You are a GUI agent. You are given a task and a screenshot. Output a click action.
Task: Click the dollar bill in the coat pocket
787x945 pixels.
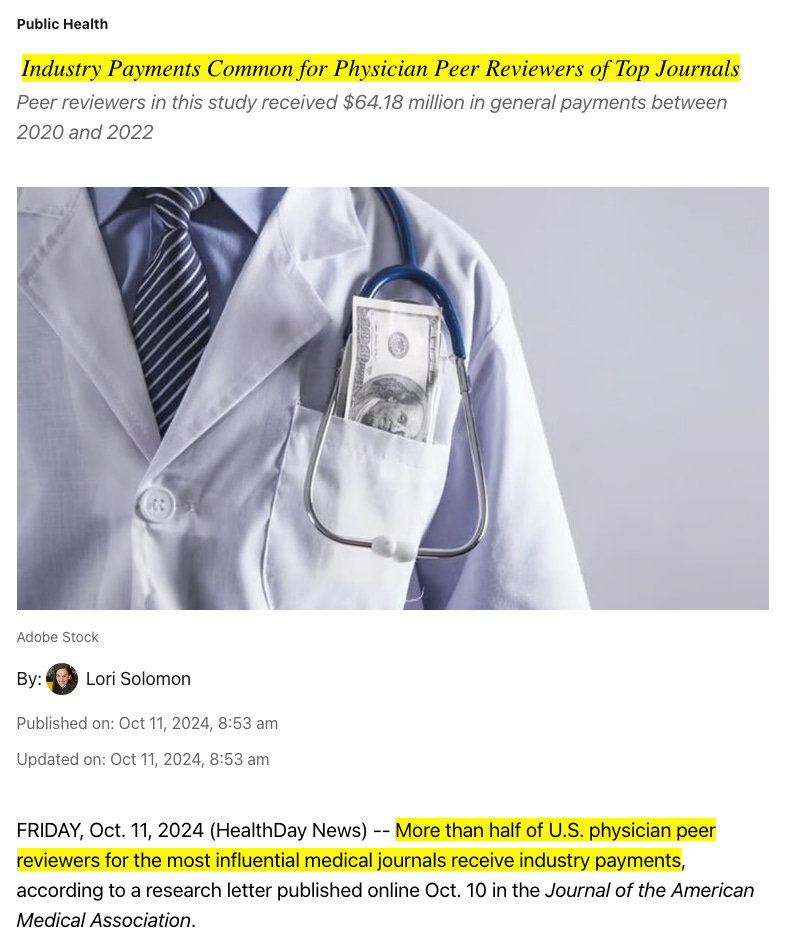[392, 371]
